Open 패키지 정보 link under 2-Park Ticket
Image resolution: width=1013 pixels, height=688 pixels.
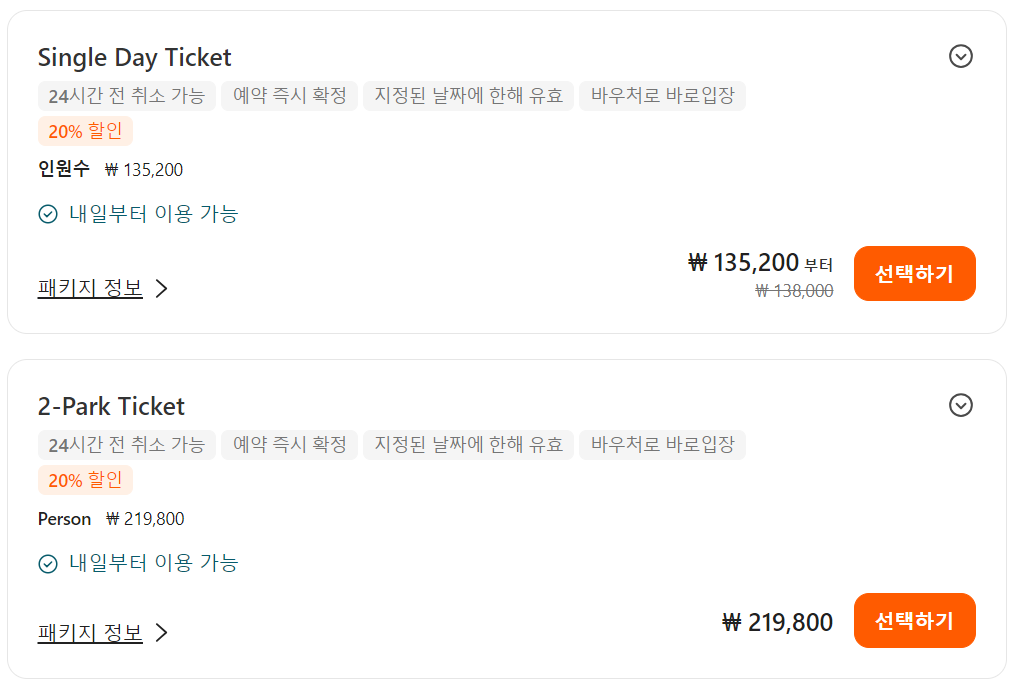(x=90, y=632)
